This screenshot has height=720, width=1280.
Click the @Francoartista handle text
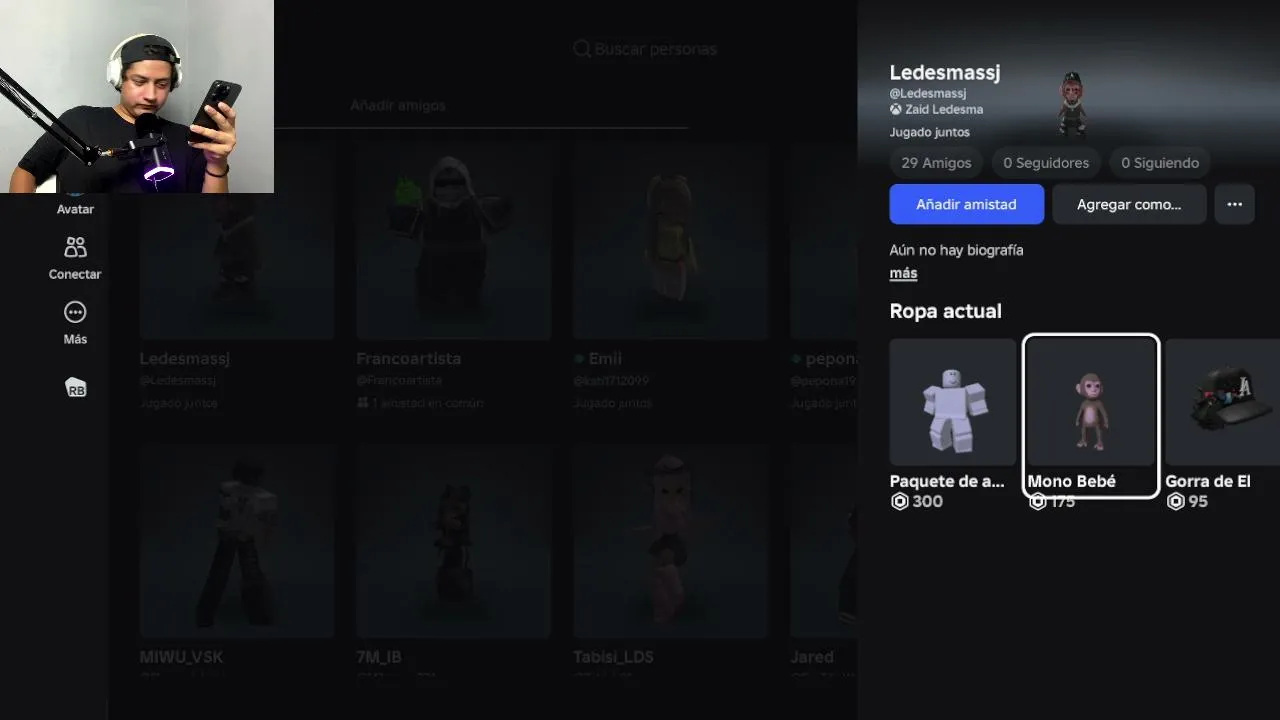pyautogui.click(x=399, y=381)
